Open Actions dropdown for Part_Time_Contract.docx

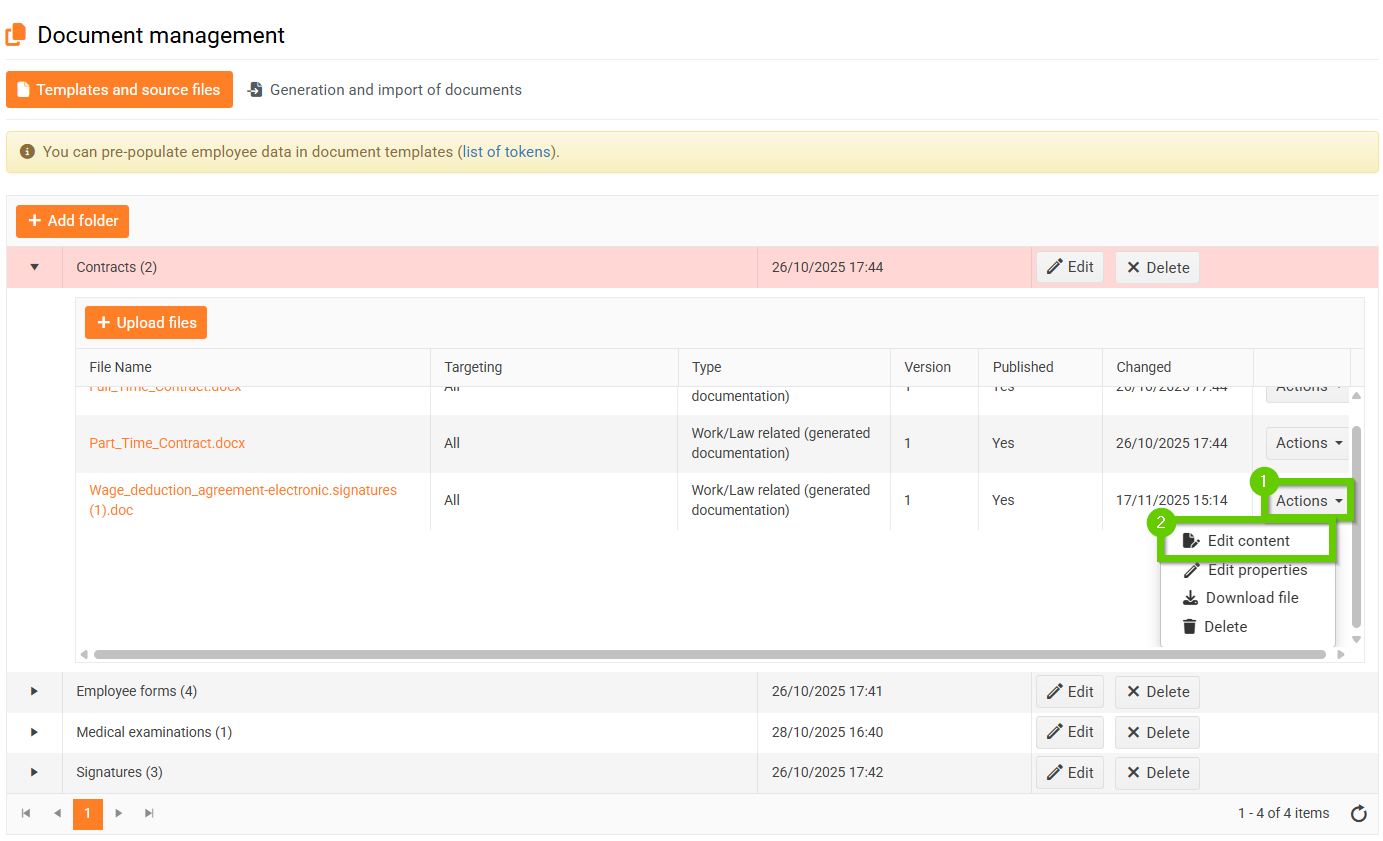tap(1307, 443)
